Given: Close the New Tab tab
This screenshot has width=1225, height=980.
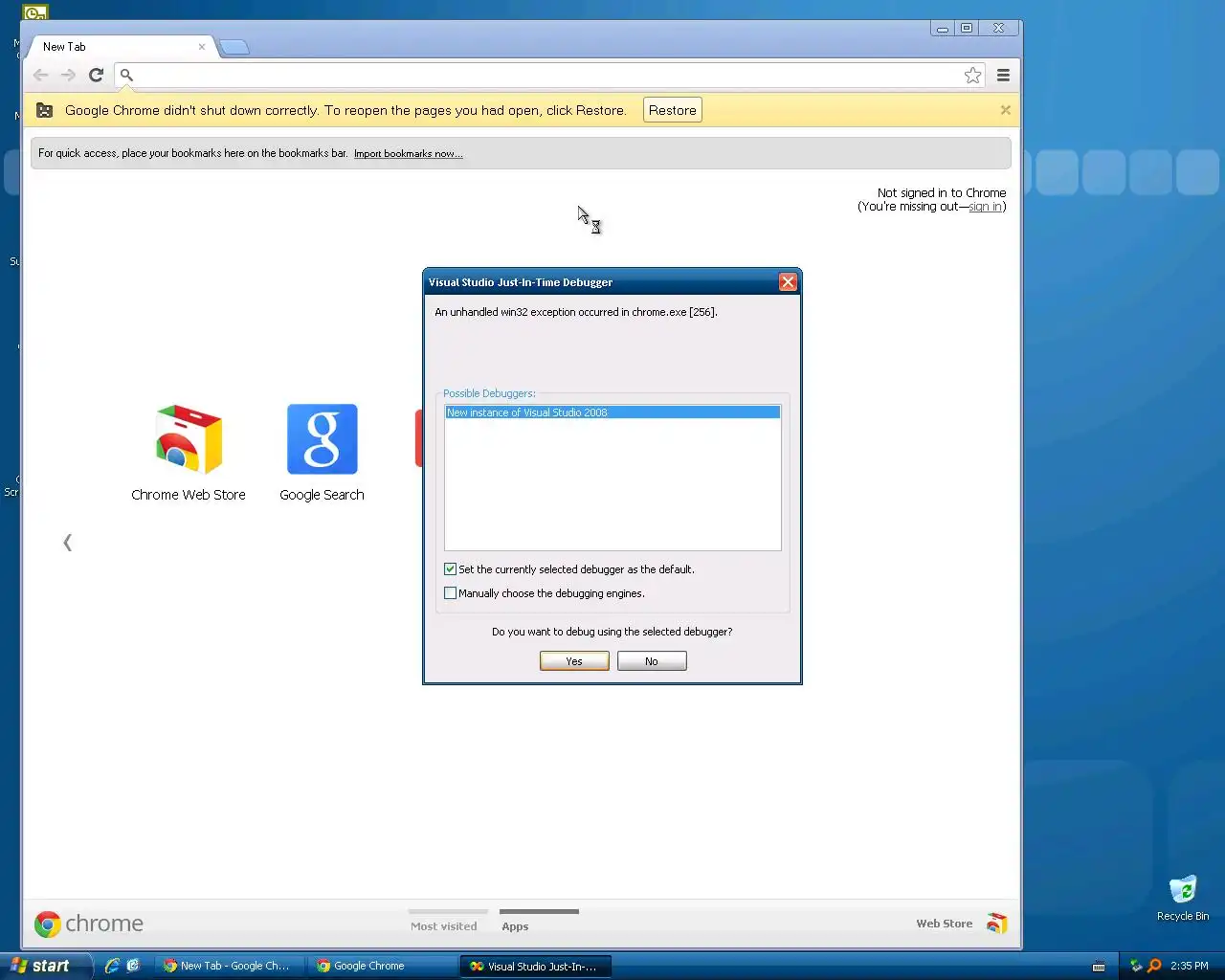Looking at the screenshot, I should coord(202,46).
